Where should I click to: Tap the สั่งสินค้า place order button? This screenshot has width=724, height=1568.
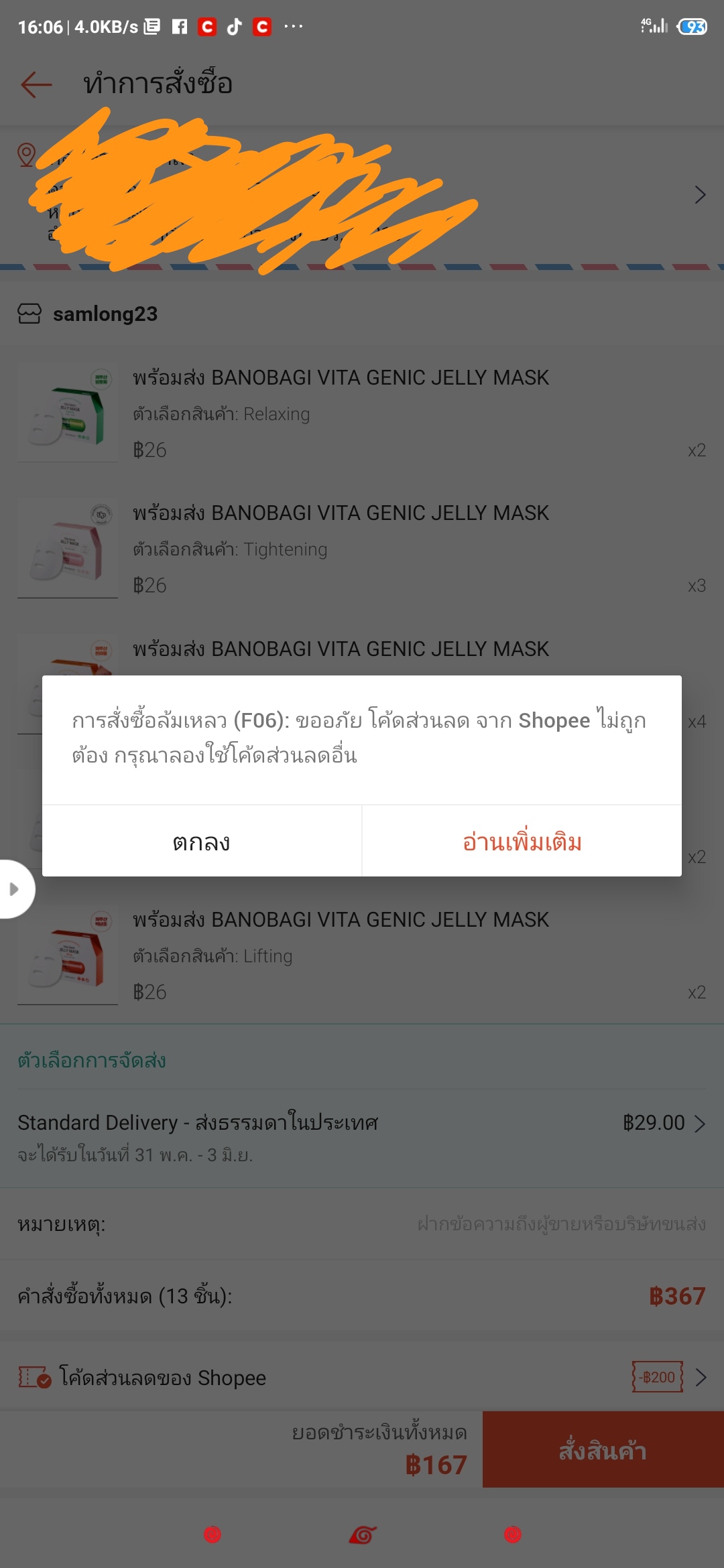pos(603,1449)
